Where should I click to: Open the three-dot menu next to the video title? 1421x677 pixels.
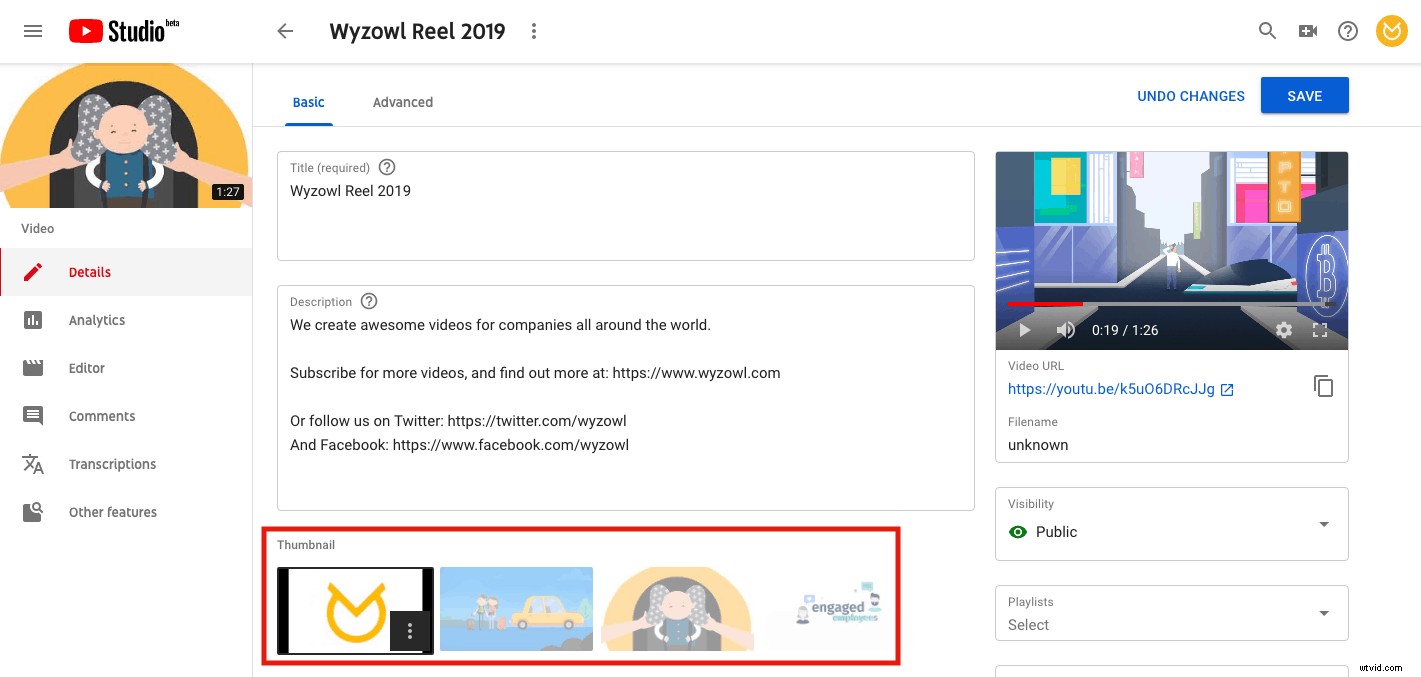click(534, 31)
